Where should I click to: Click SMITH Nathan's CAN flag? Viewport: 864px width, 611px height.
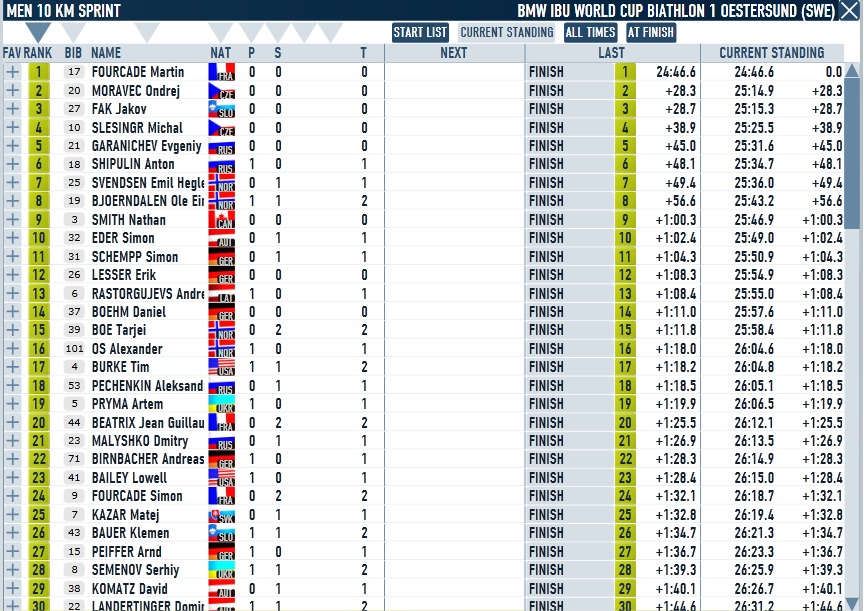click(222, 219)
